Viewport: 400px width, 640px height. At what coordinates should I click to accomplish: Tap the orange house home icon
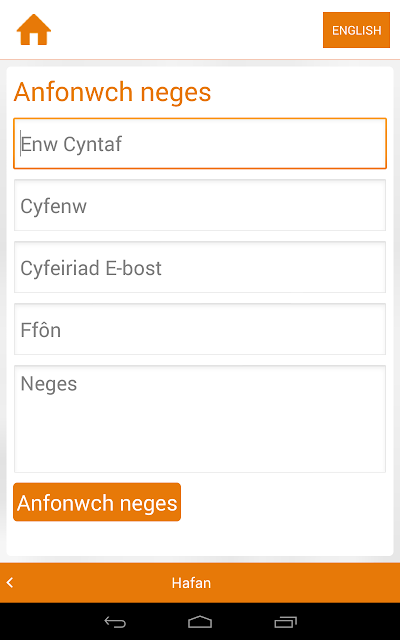click(33, 30)
